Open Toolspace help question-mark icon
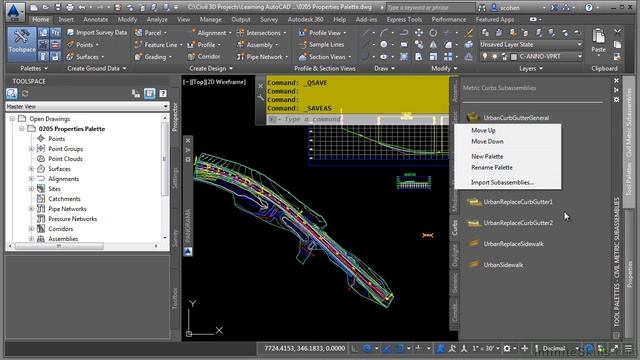This screenshot has height=360, width=640. (162, 94)
